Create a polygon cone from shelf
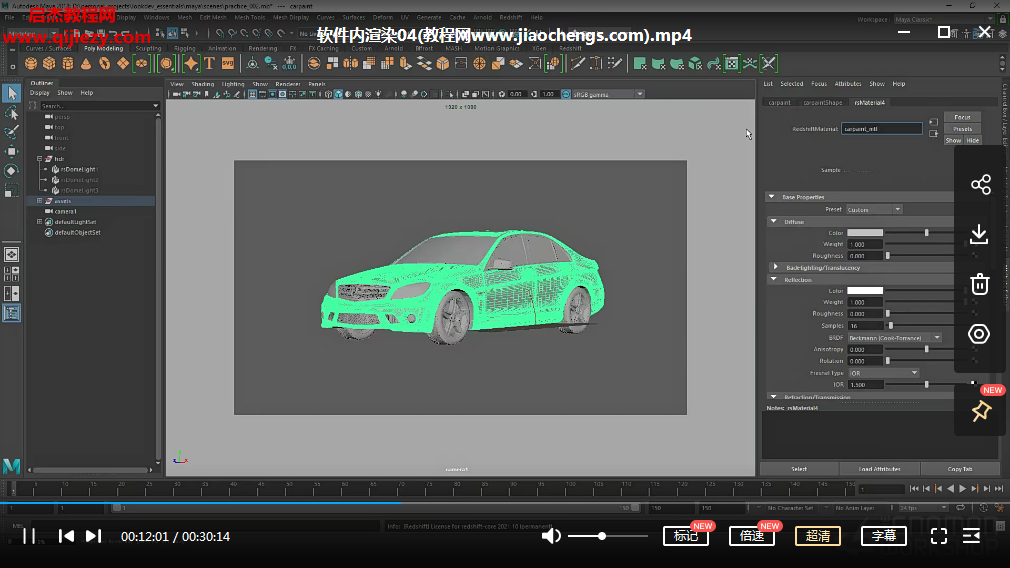This screenshot has height=568, width=1010. tap(86, 63)
